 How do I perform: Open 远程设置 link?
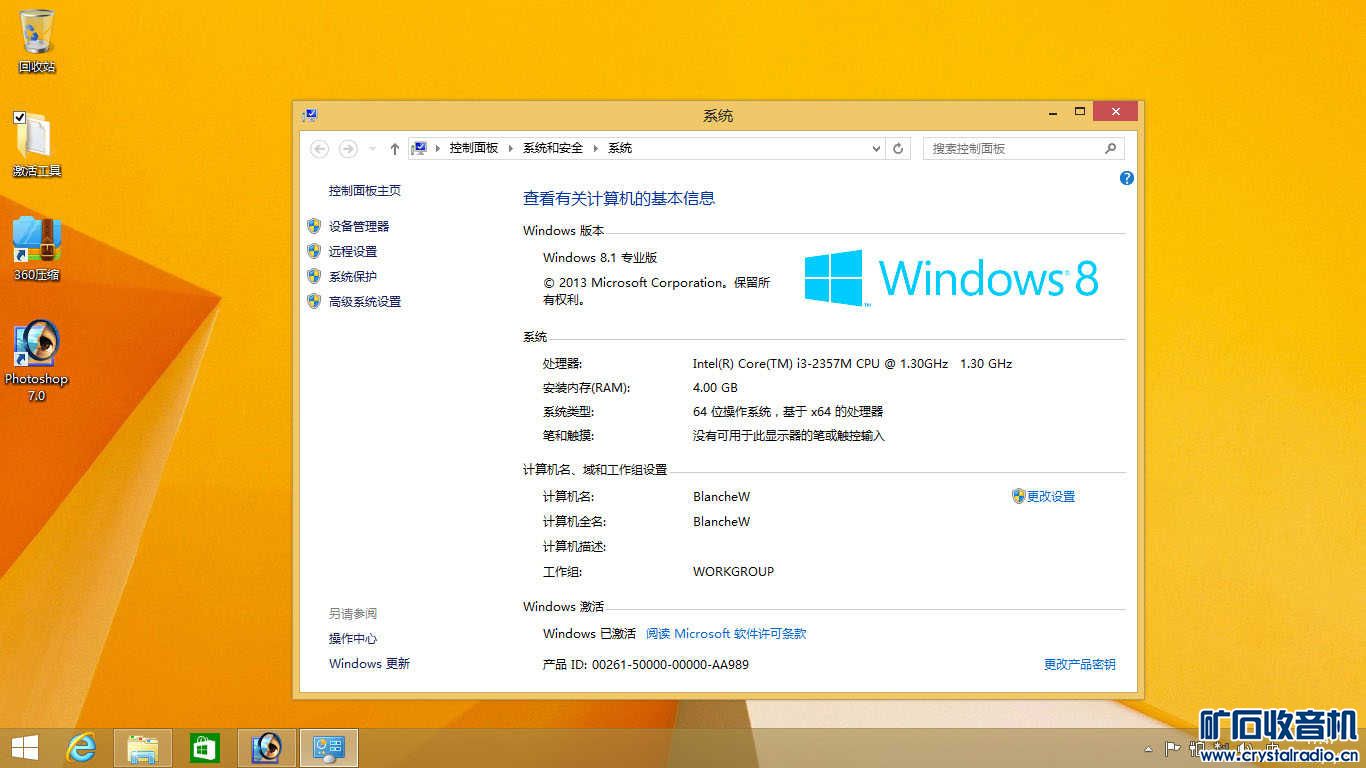[x=353, y=252]
